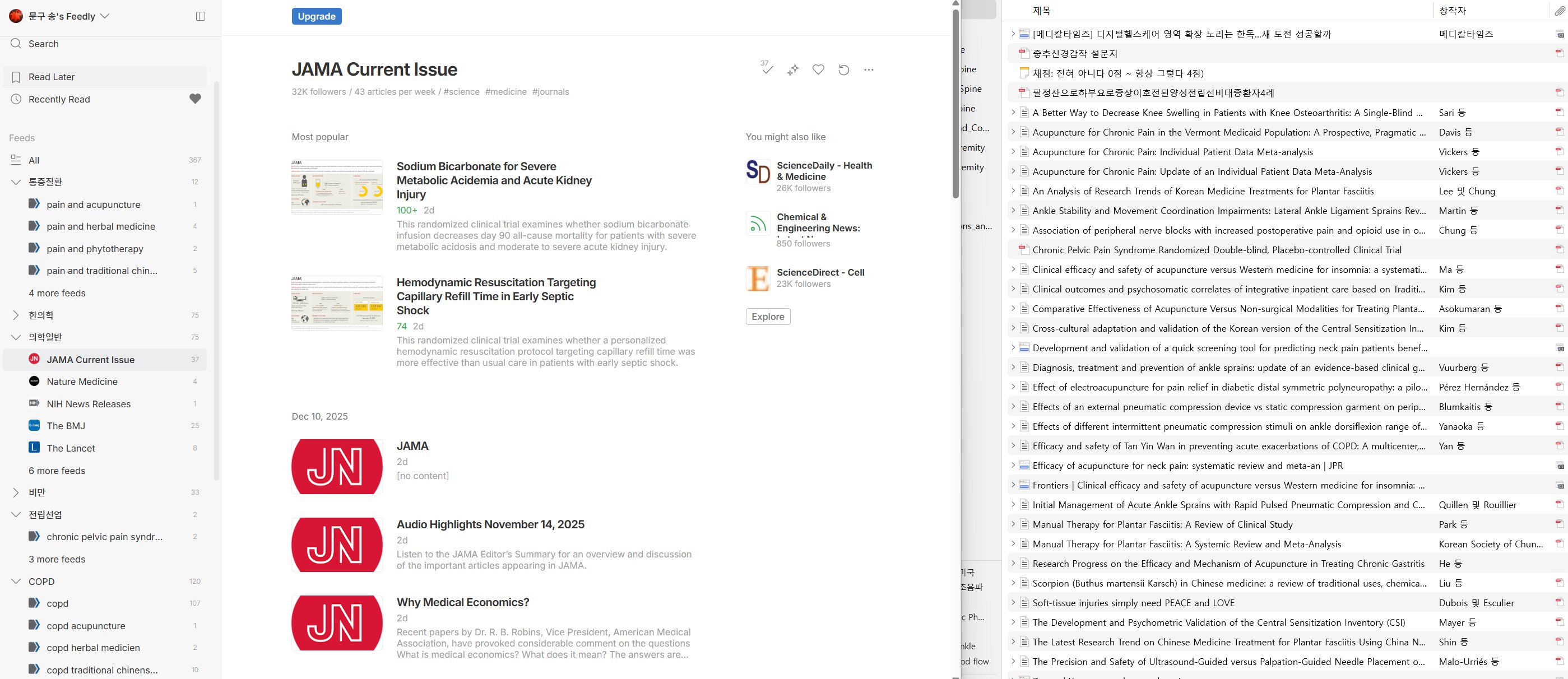Click the paperclip attachment column header icon
This screenshot has width=1568, height=679.
pos(1560,10)
